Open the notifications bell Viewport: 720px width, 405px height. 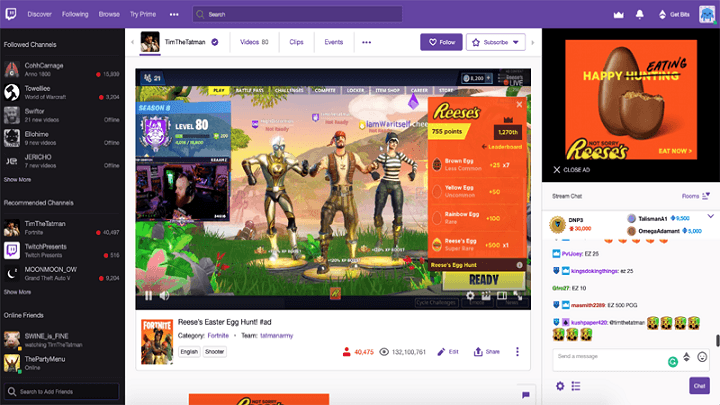click(x=640, y=14)
